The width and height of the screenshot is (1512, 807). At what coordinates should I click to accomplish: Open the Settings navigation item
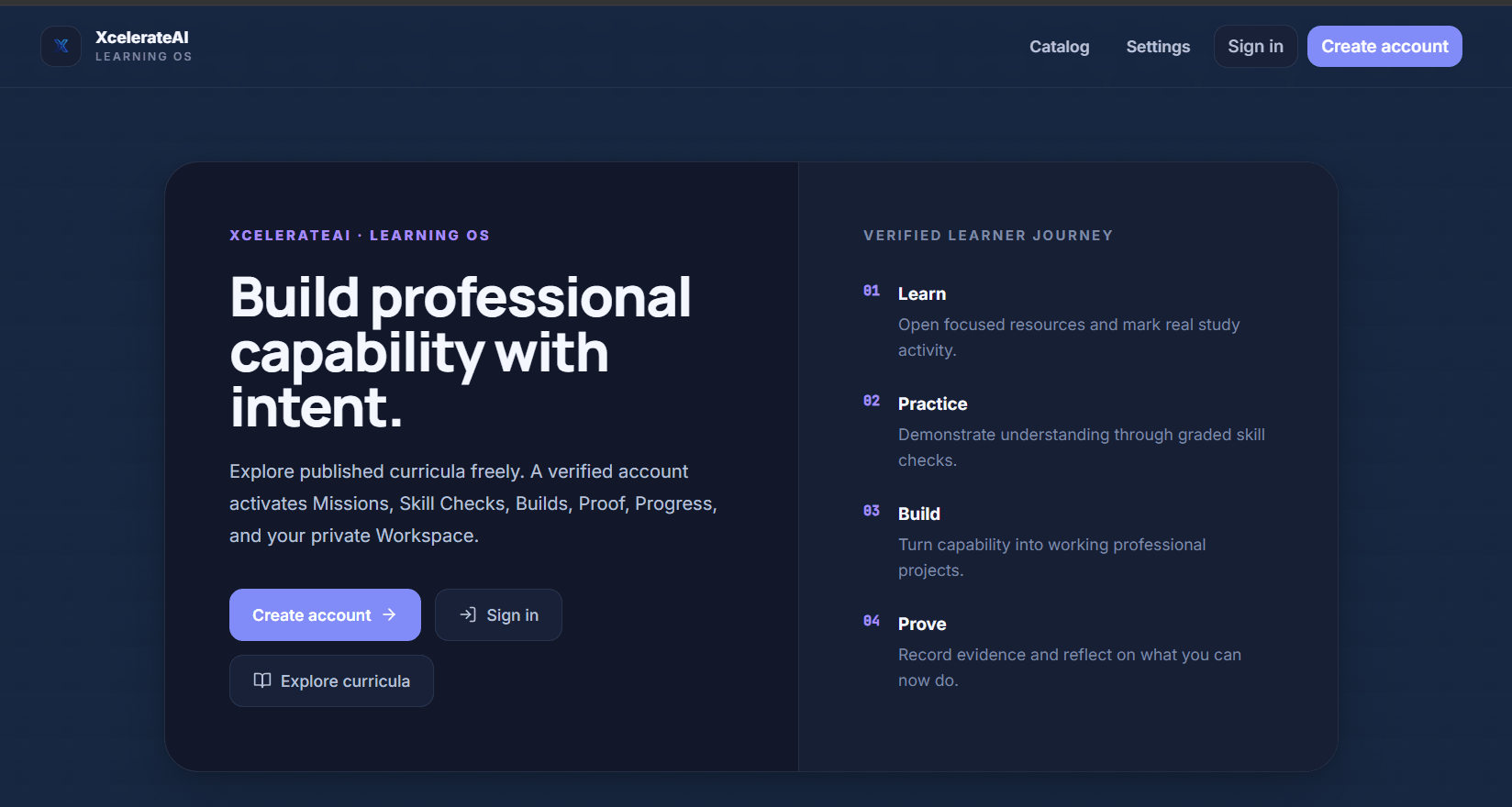(x=1158, y=47)
